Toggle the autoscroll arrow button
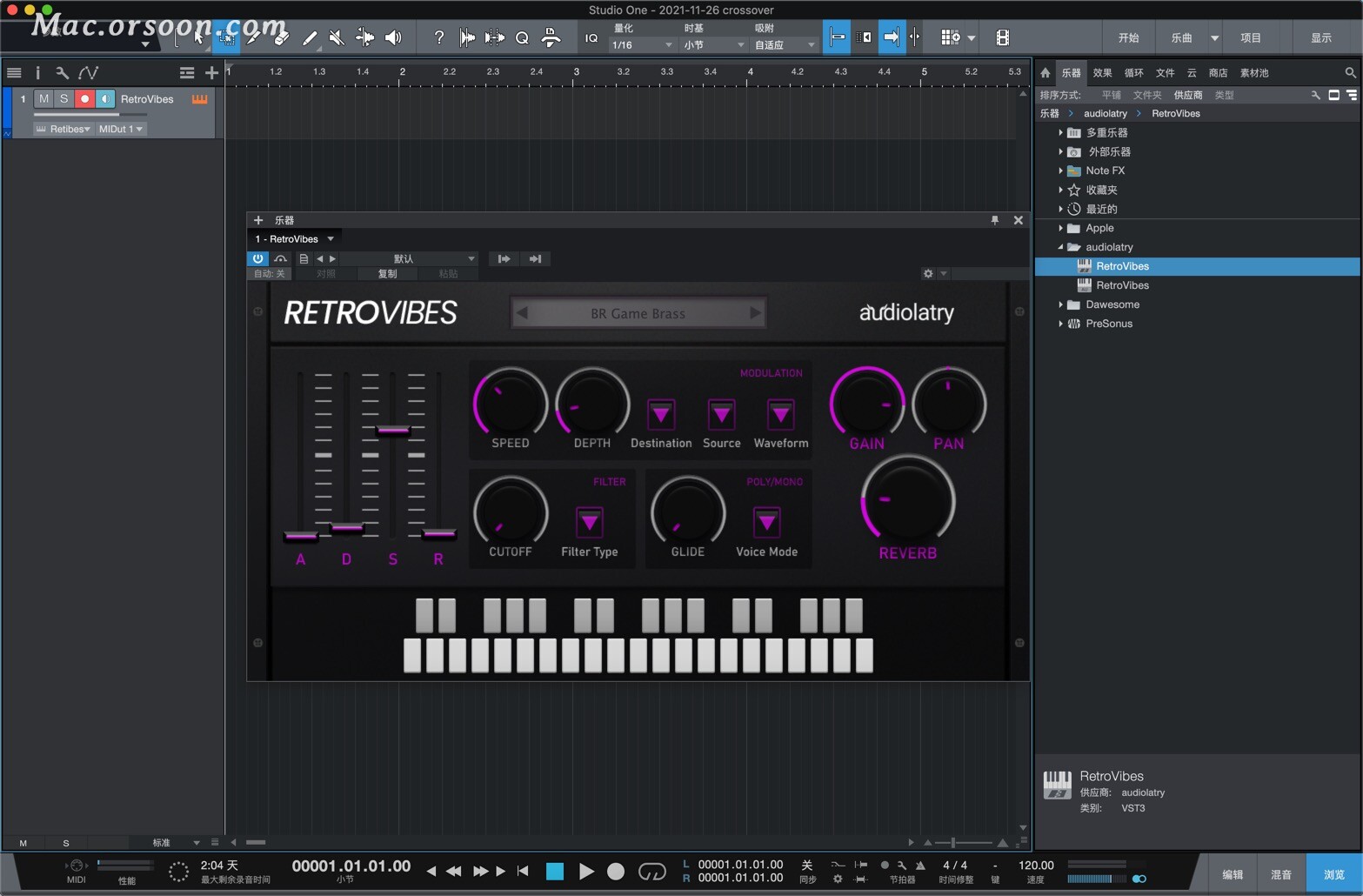The height and width of the screenshot is (896, 1363). point(892,37)
